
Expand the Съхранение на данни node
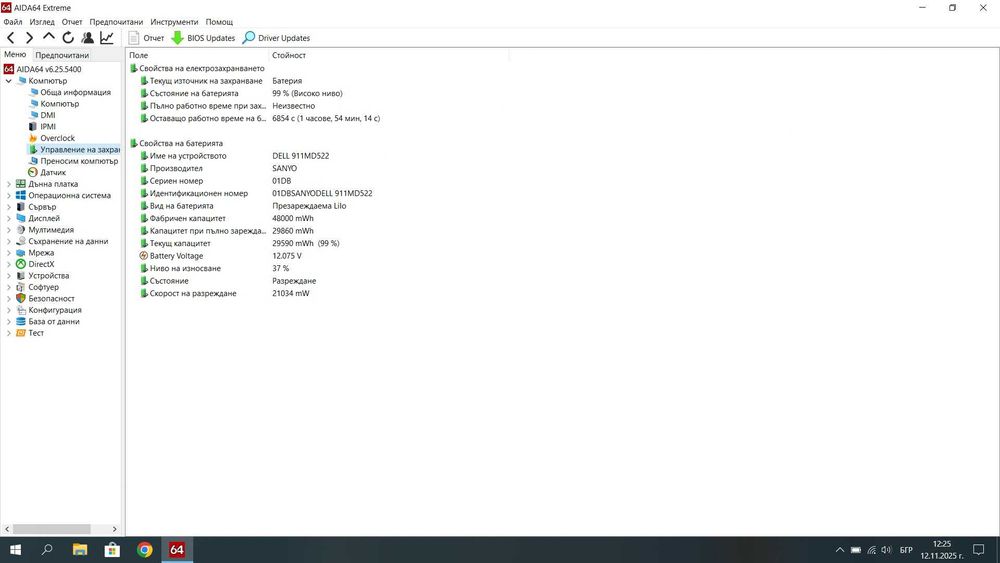coord(8,242)
